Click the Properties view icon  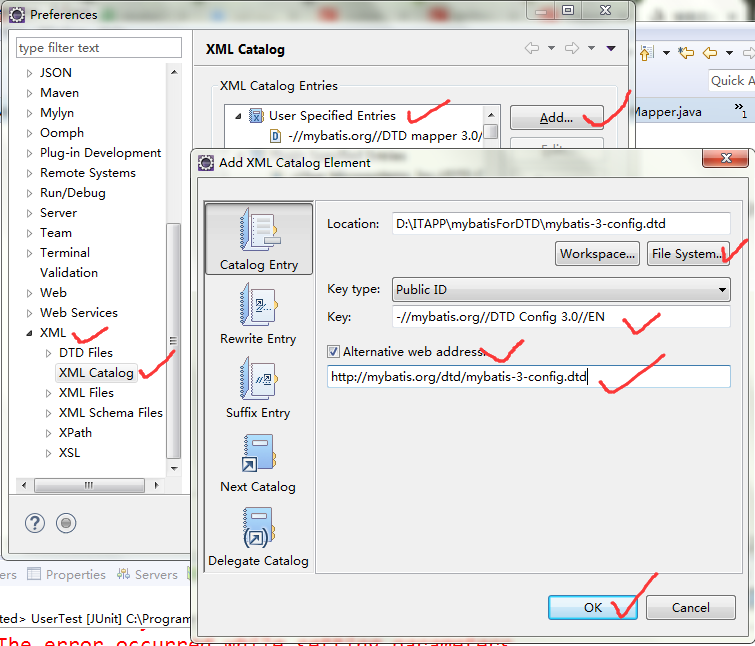pyautogui.click(x=34, y=574)
